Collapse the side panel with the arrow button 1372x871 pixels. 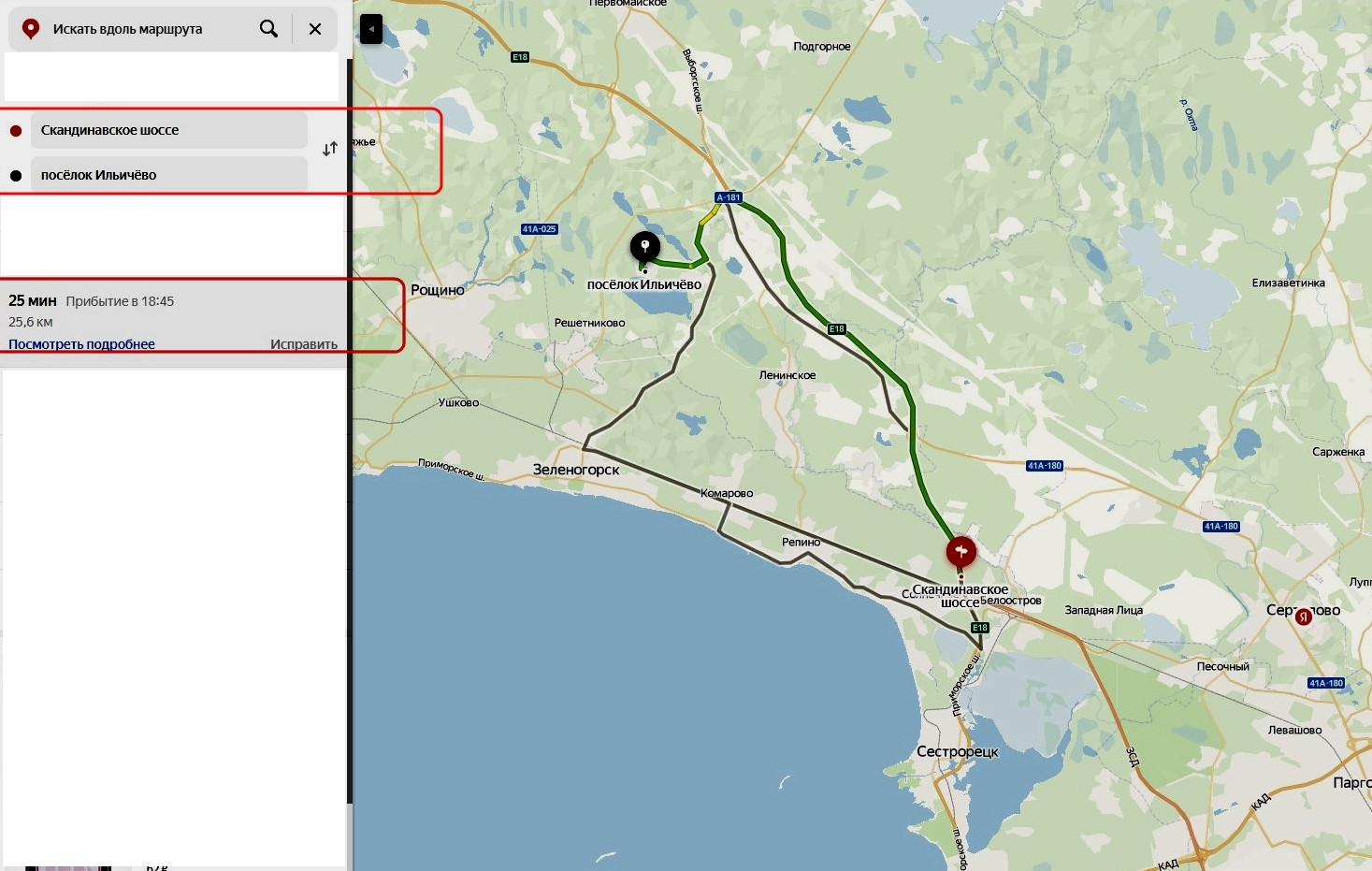click(x=371, y=29)
